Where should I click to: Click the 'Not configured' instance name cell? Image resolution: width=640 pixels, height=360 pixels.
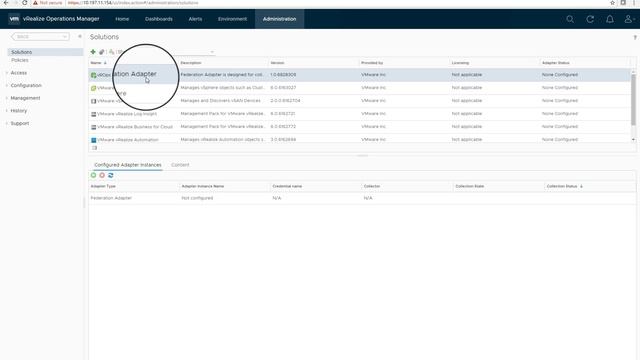click(x=197, y=198)
